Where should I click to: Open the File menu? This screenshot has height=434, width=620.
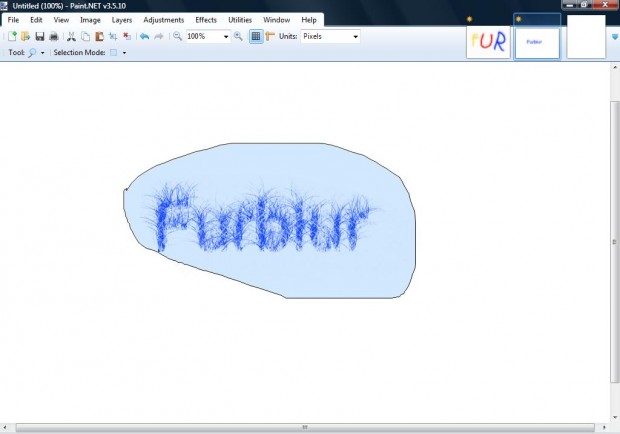point(13,20)
